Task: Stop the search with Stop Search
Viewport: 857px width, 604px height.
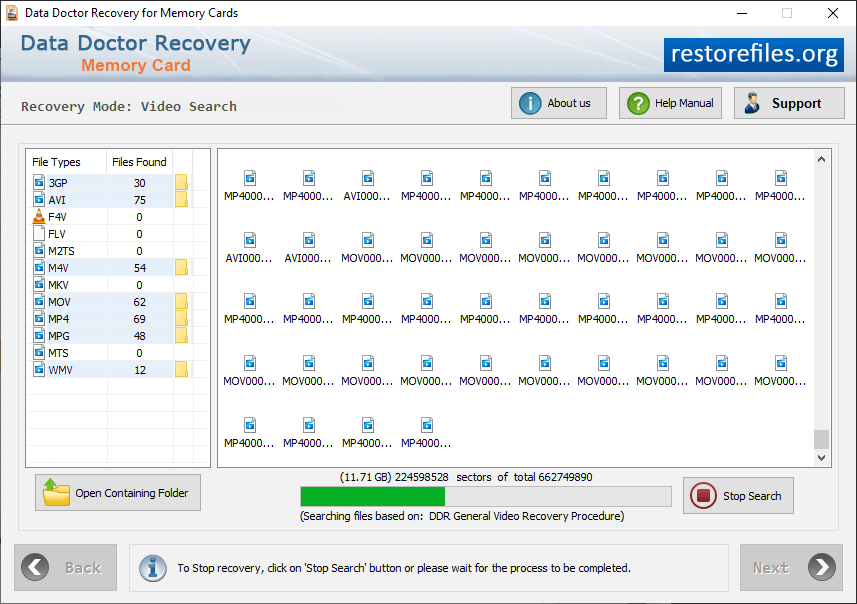Action: tap(738, 496)
